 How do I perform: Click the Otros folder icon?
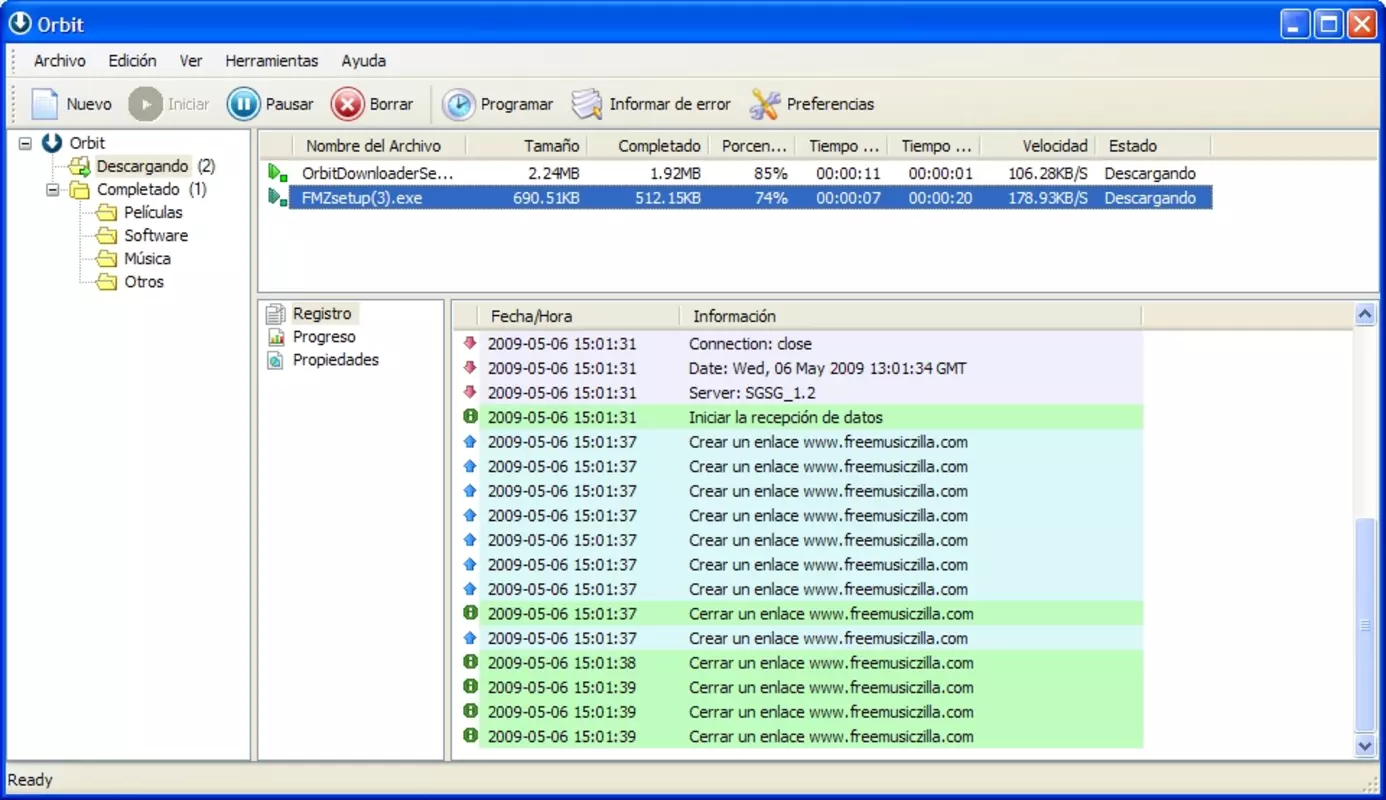point(106,282)
